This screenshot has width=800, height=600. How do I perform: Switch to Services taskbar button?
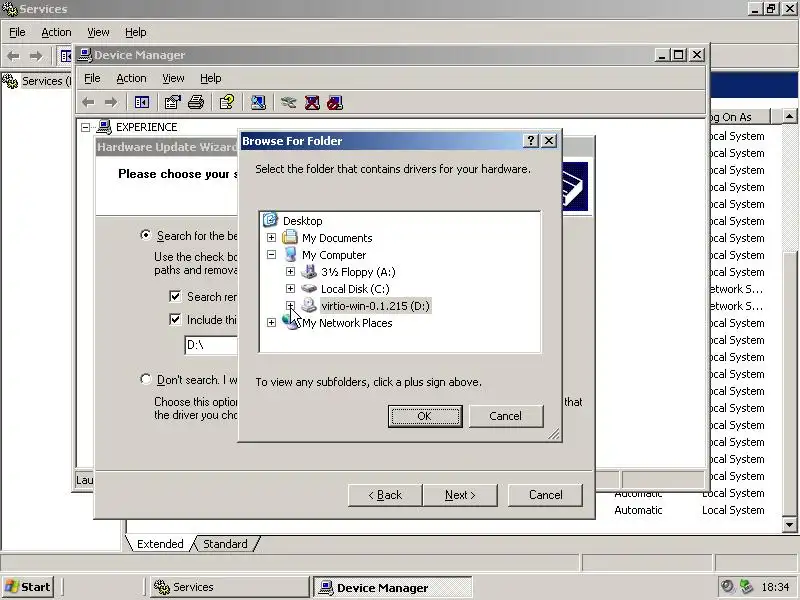(x=230, y=587)
